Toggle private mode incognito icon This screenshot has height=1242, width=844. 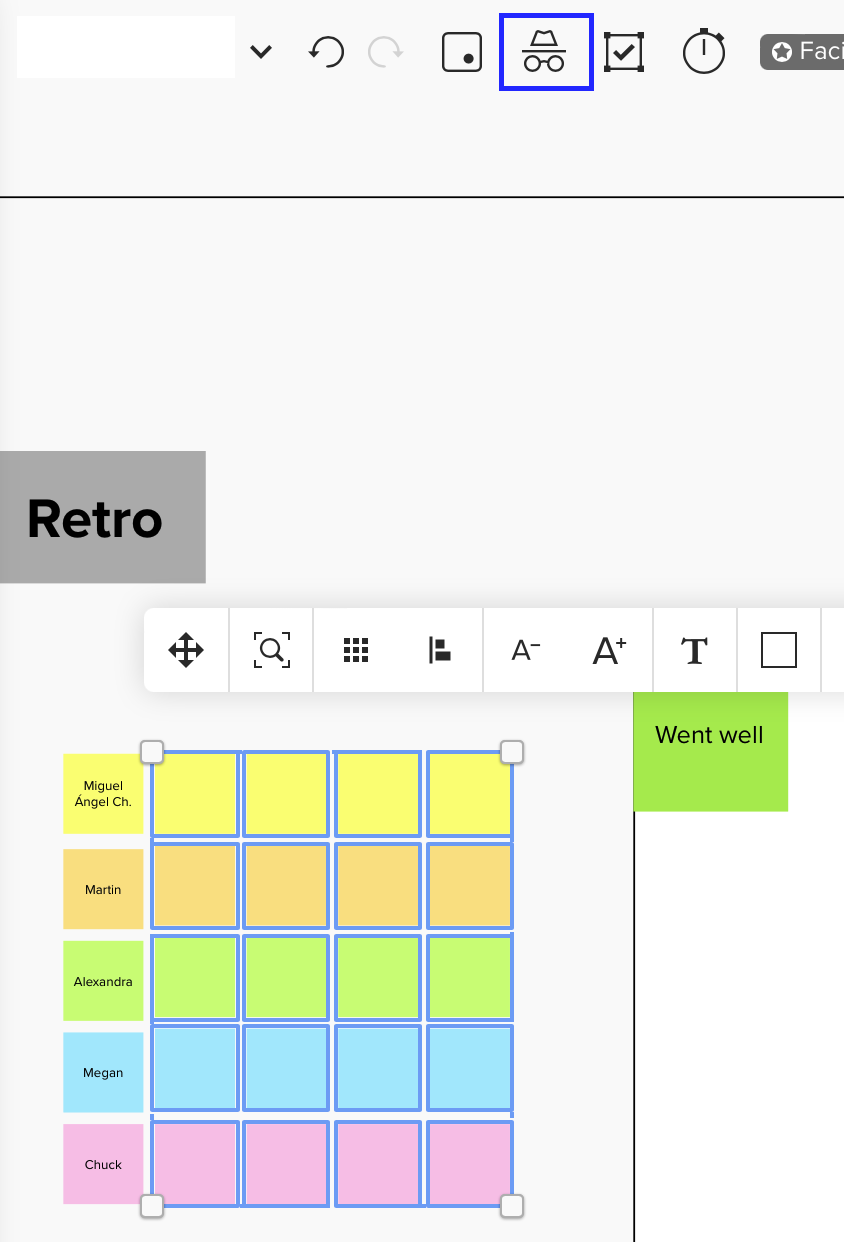(x=546, y=52)
